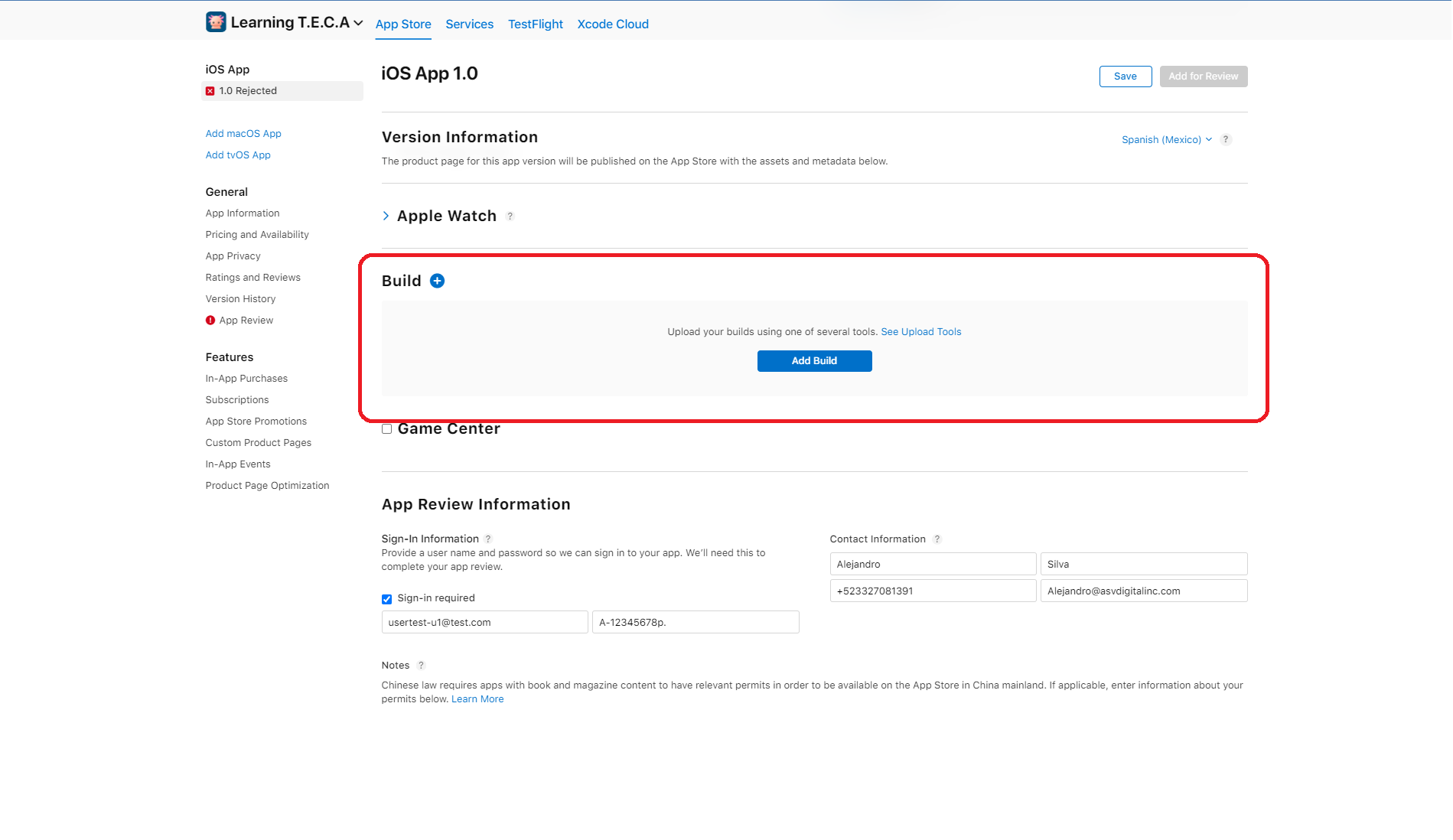1453x840 pixels.
Task: Click the help icon next to Apple Watch
Action: point(510,217)
